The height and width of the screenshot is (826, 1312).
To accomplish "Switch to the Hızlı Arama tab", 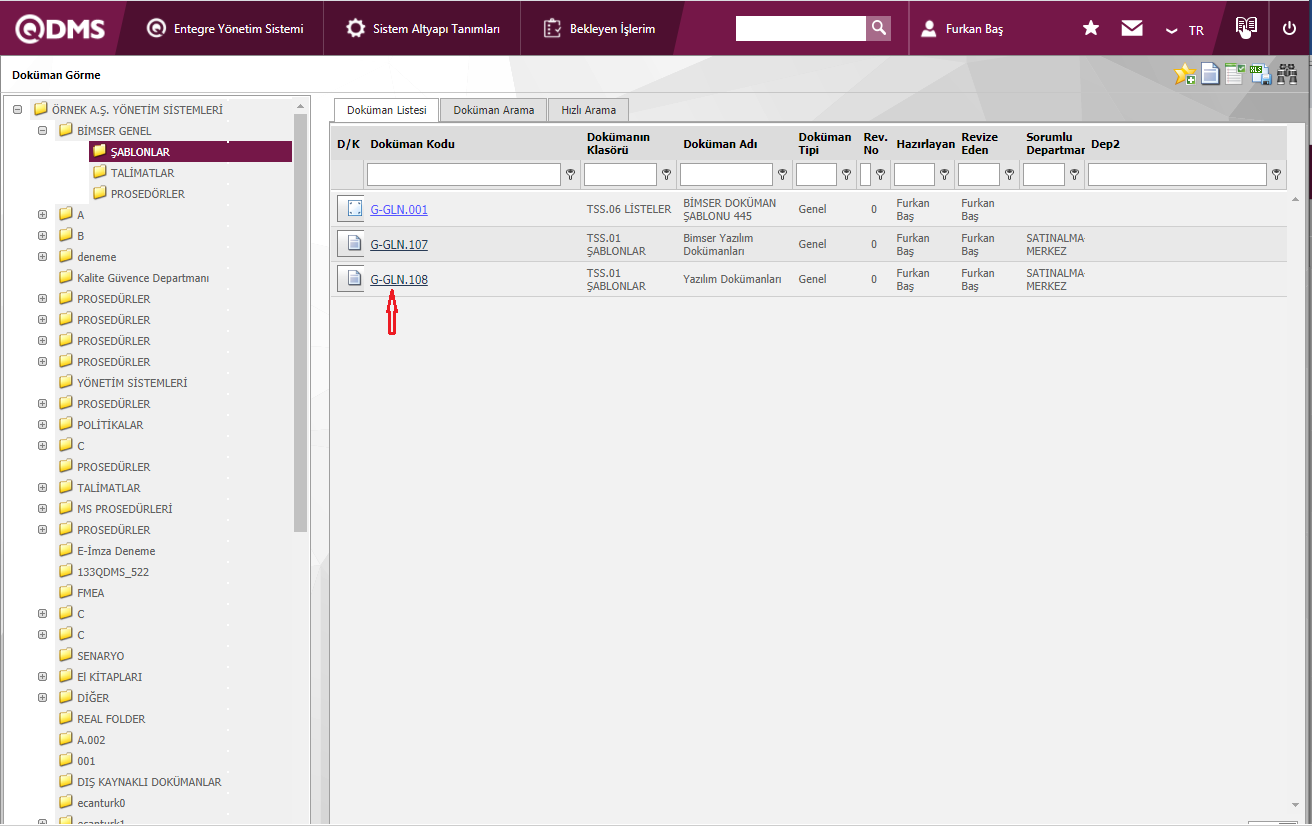I will coord(588,110).
